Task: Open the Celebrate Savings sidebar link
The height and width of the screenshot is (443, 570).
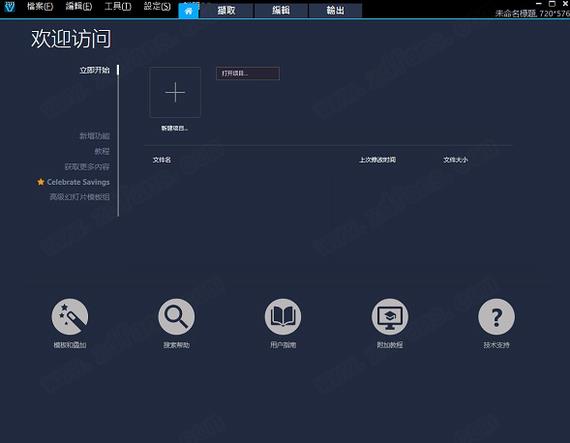Action: tap(78, 182)
